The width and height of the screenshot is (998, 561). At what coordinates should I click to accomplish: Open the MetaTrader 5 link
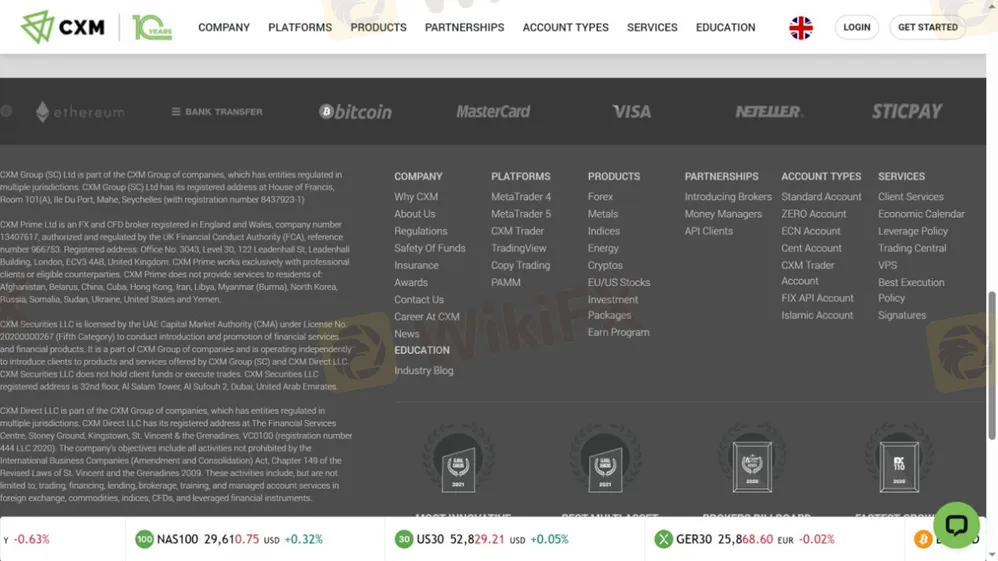[x=521, y=214]
